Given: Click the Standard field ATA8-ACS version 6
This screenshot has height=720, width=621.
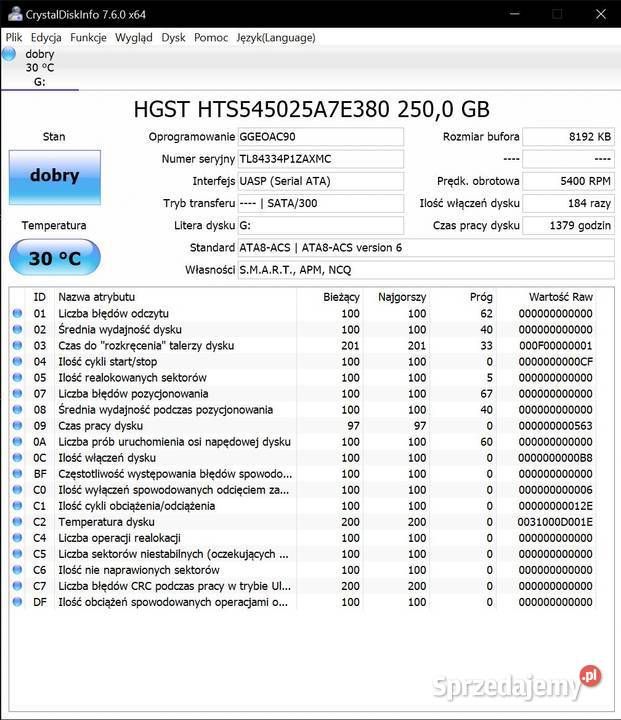Looking at the screenshot, I should click(426, 248).
